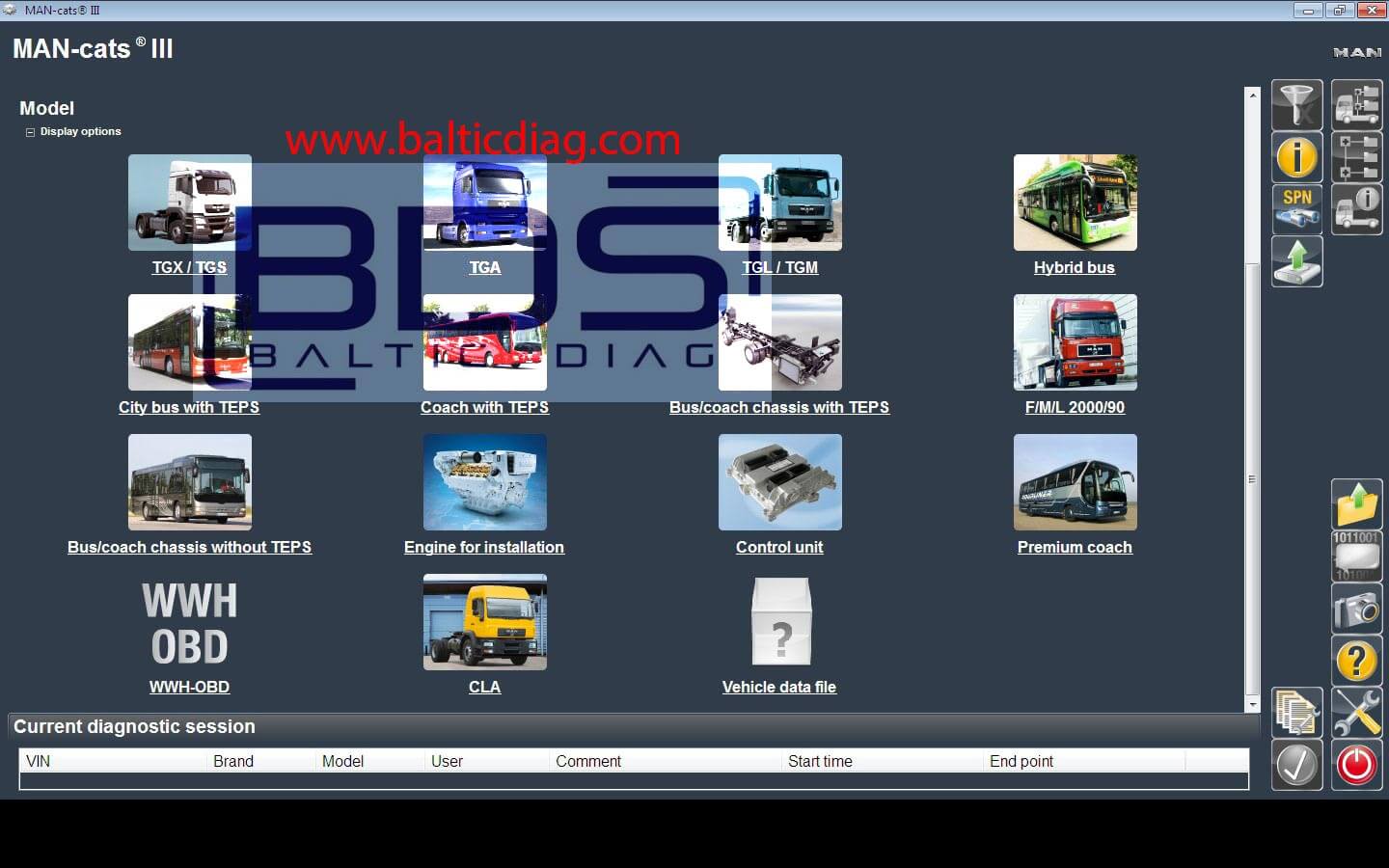The image size is (1389, 868).
Task: Minimize the MAN-cats III window
Action: pos(1308,11)
